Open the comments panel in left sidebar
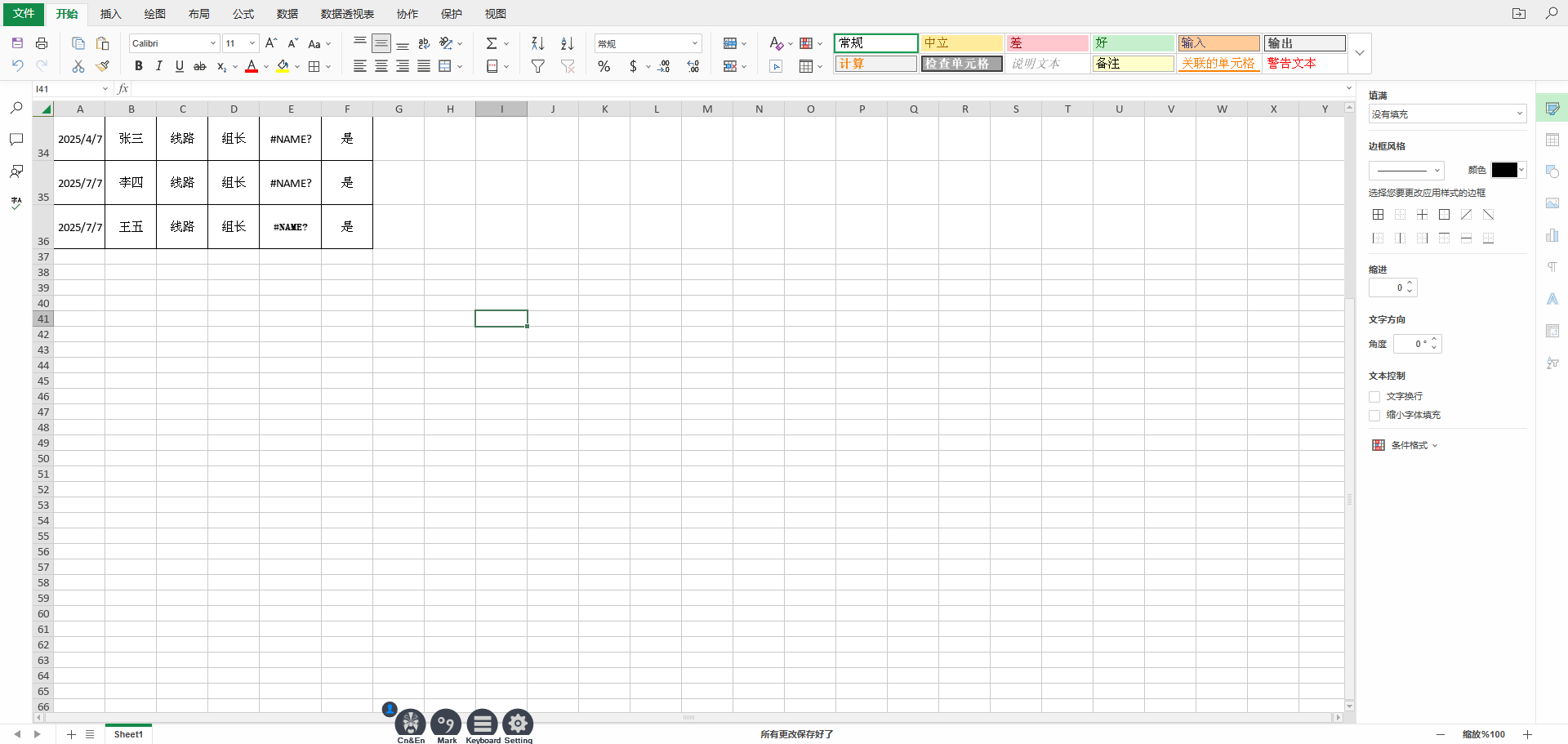 pyautogui.click(x=16, y=140)
